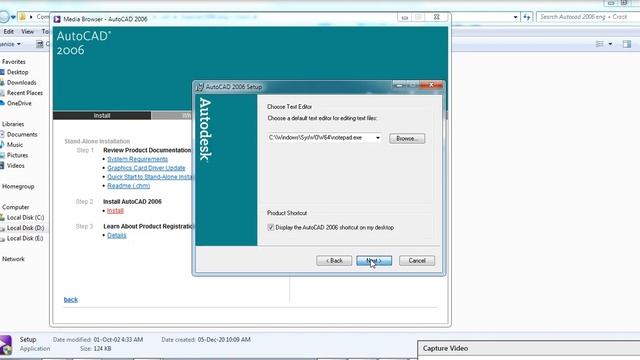Image resolution: width=640 pixels, height=360 pixels.
Task: Click the back link in Media Browser
Action: coord(71,300)
